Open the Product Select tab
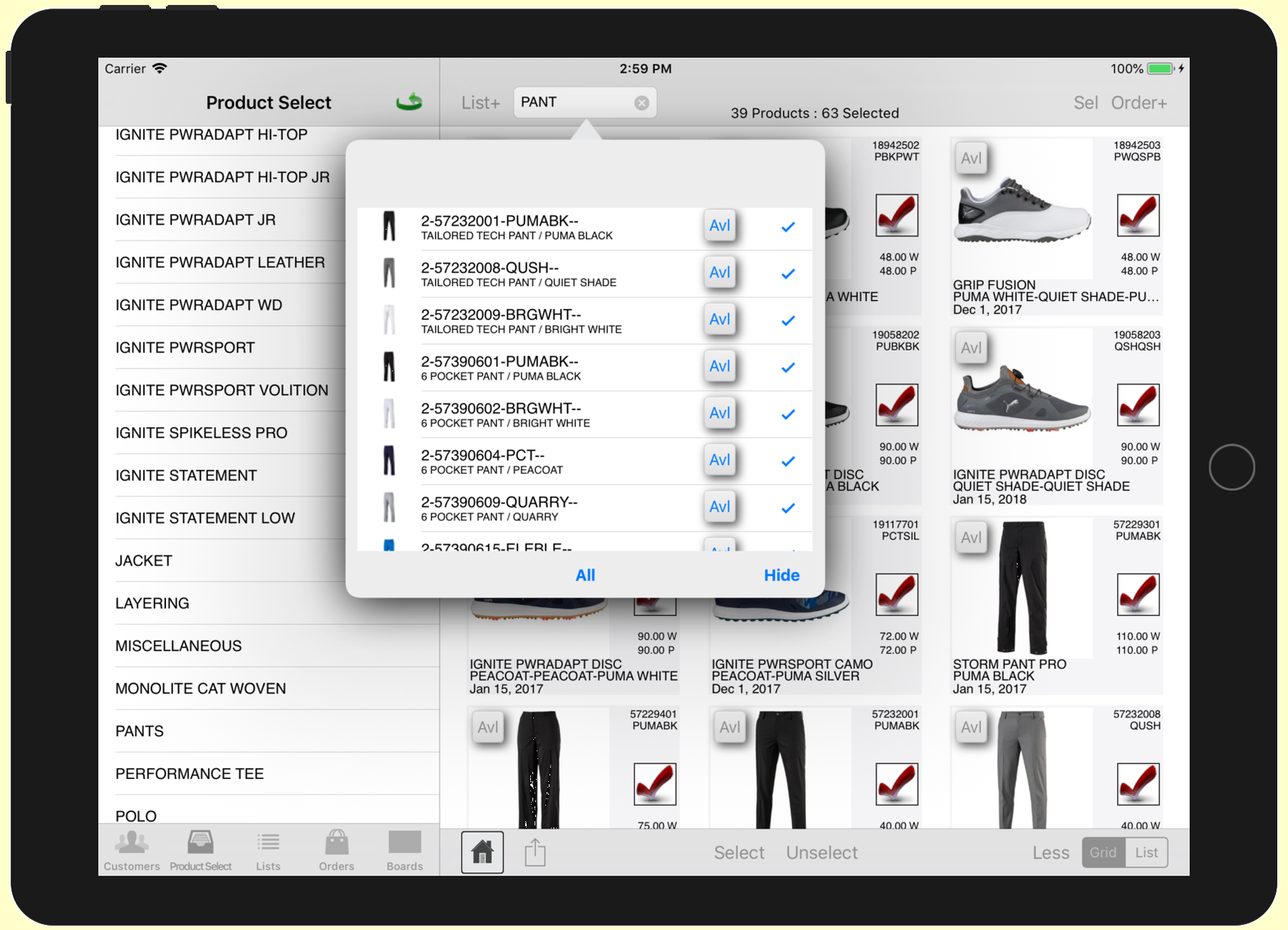The width and height of the screenshot is (1288, 930). click(200, 851)
